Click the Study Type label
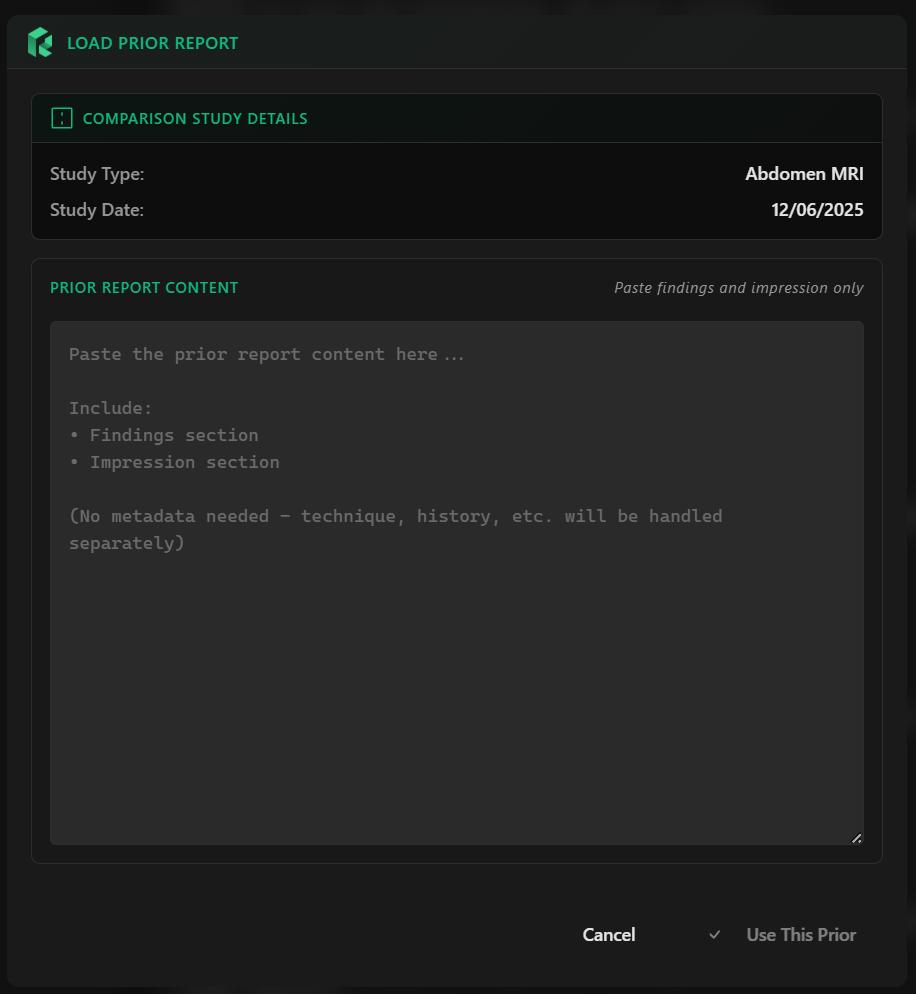The width and height of the screenshot is (916, 994). (x=97, y=174)
